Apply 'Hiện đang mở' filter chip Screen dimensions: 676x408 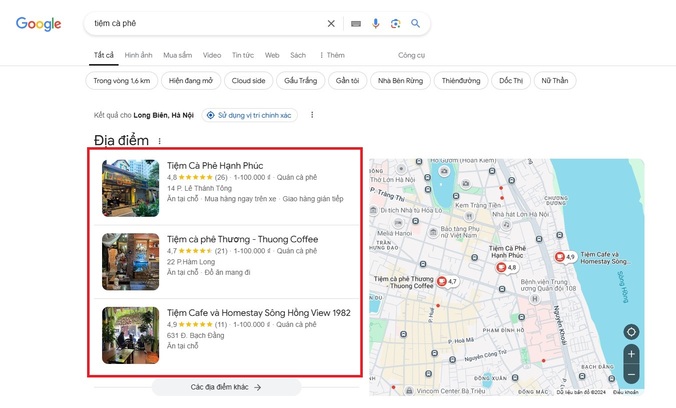coord(191,81)
